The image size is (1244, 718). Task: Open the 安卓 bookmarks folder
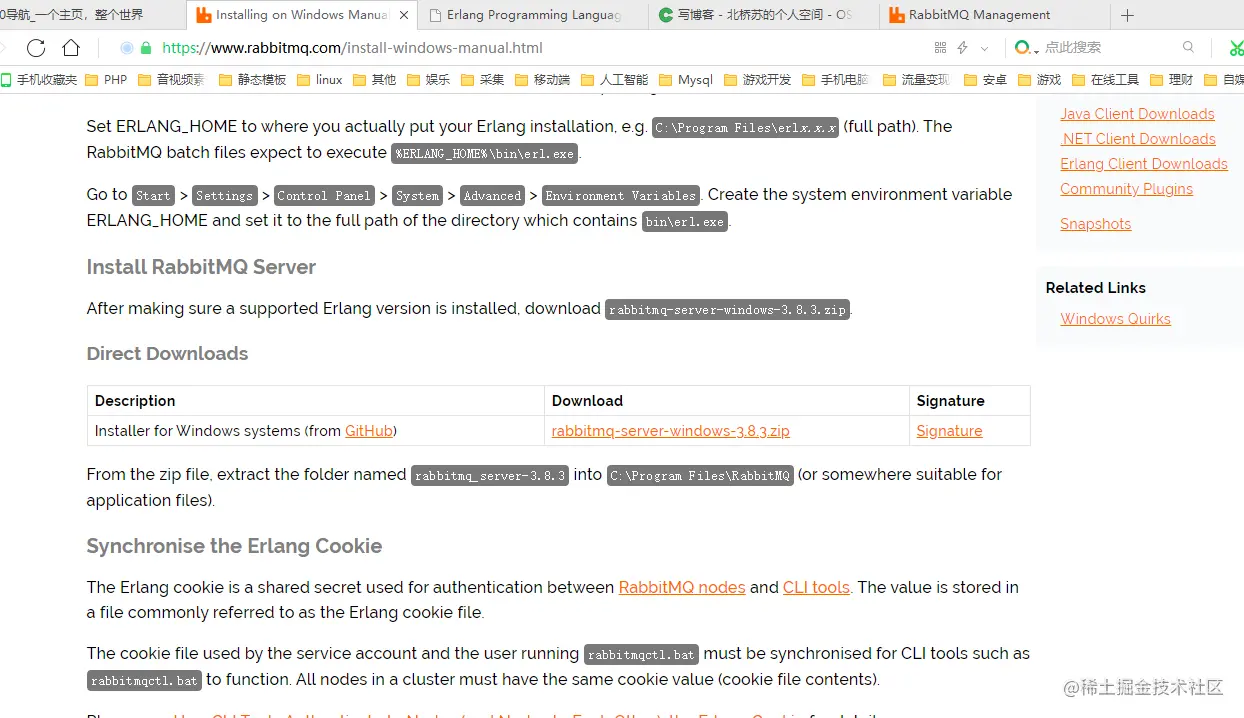[985, 80]
